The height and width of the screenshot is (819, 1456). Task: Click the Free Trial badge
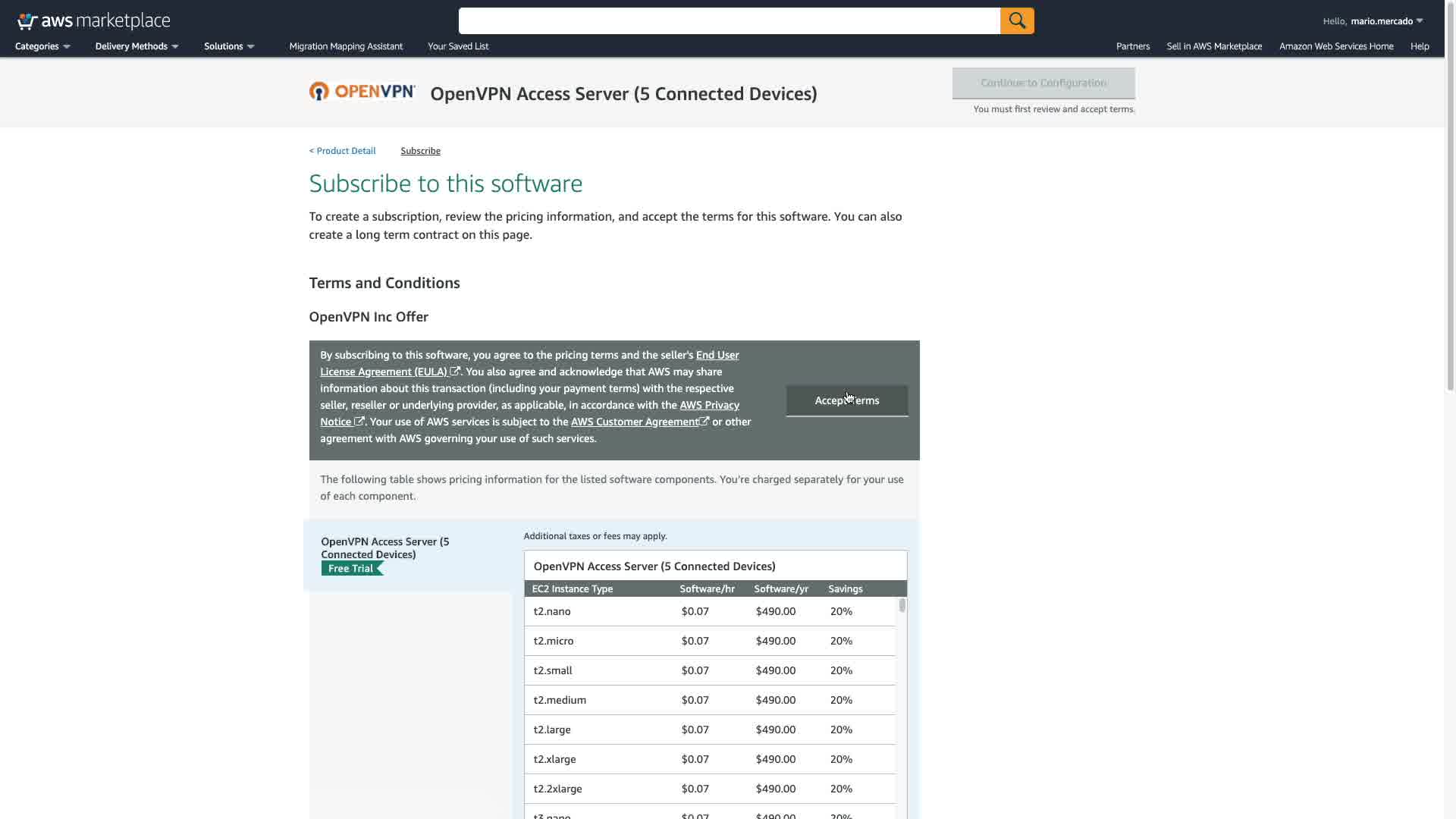coord(352,569)
